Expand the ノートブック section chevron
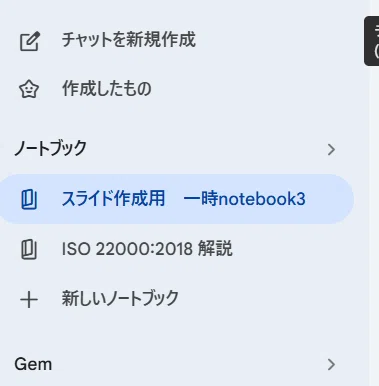Screen dimensions: 379x386 (331, 149)
